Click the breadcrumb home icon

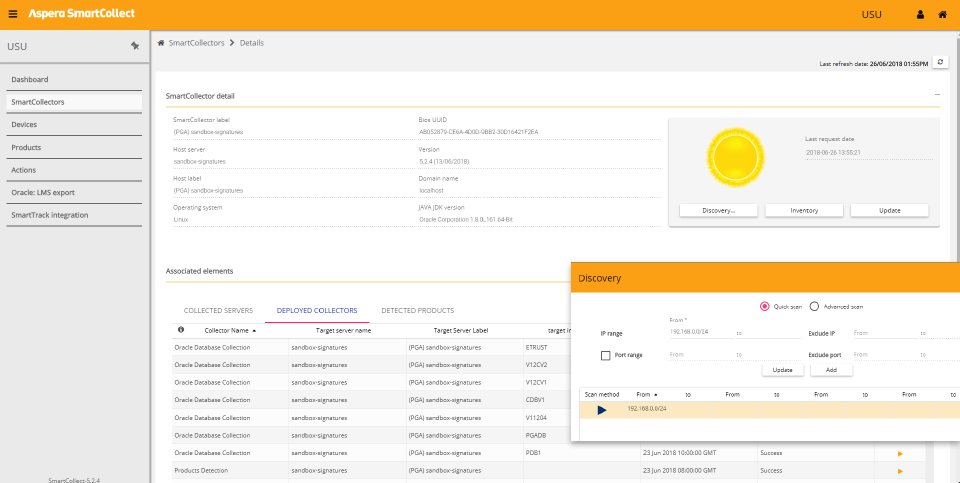coord(161,43)
